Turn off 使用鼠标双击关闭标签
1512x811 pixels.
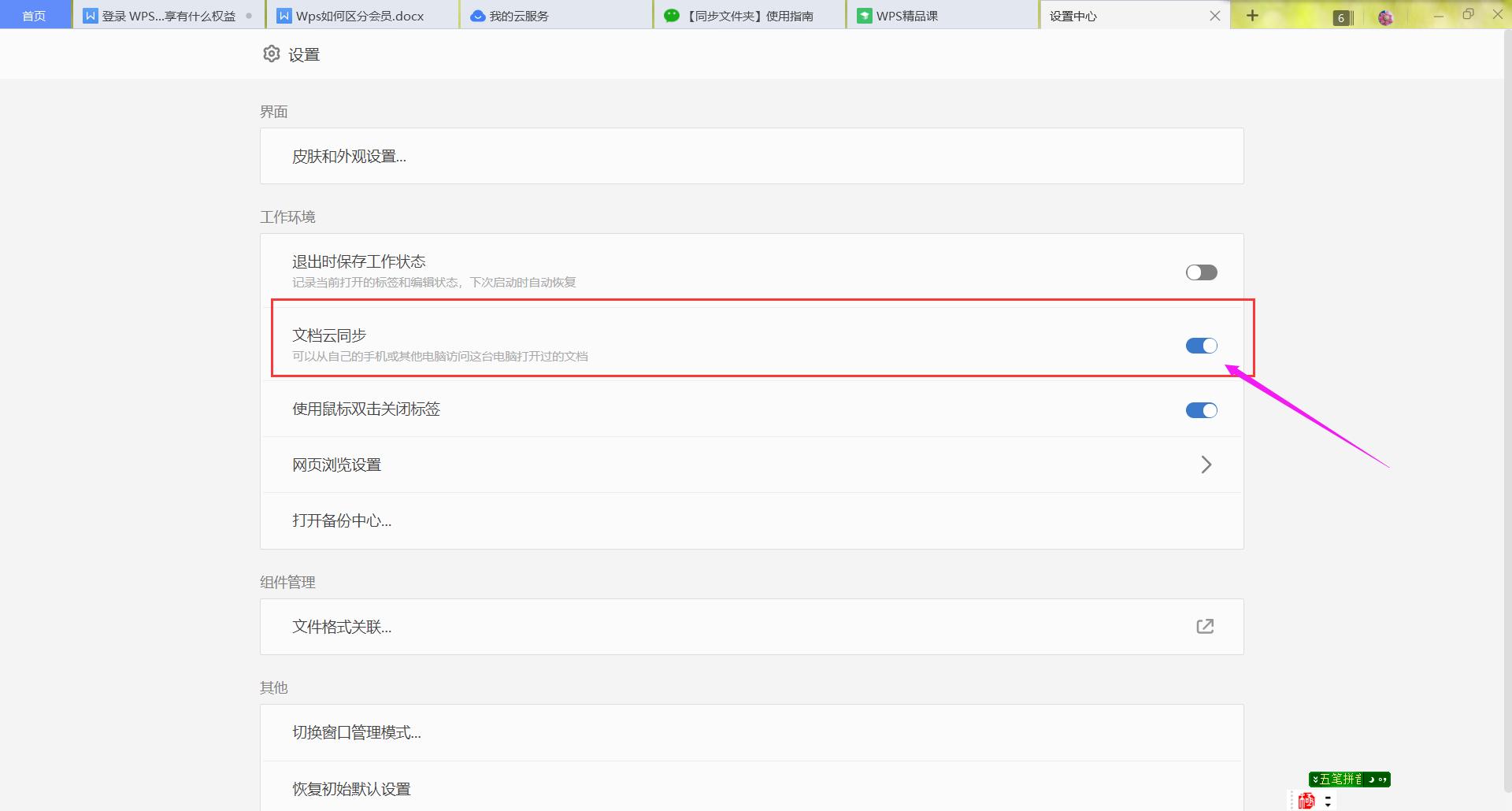click(x=1200, y=409)
